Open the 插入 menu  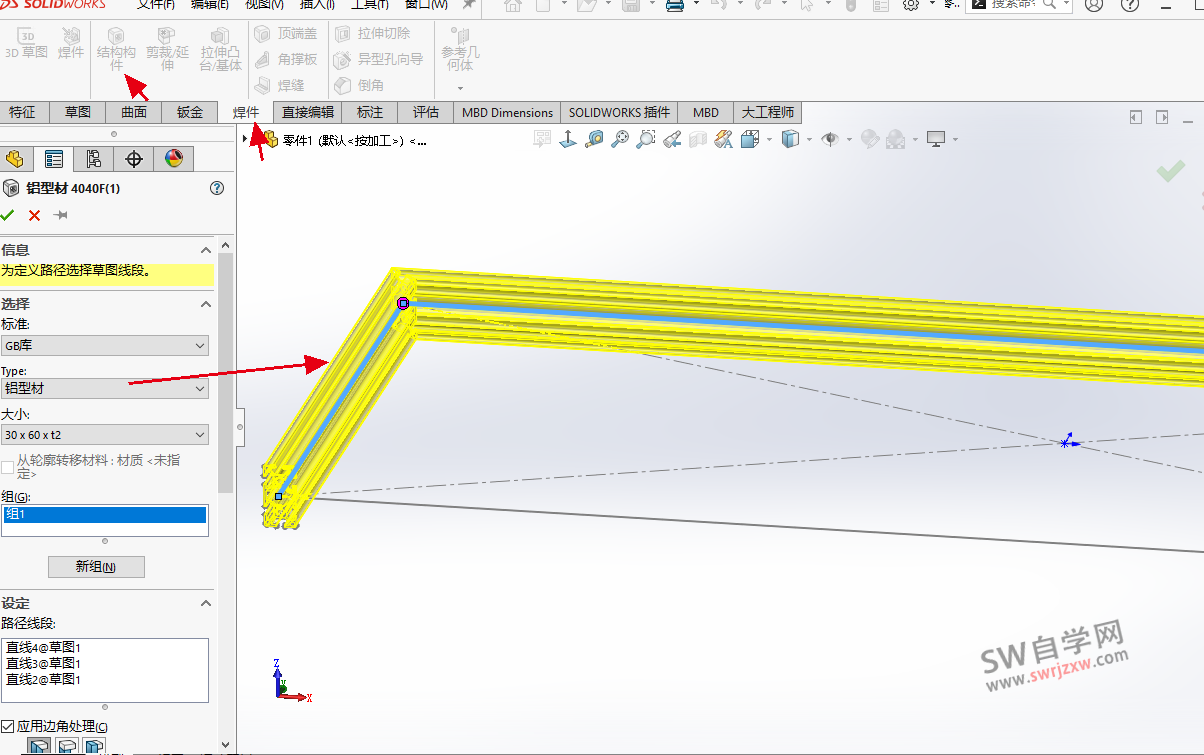coord(317,5)
